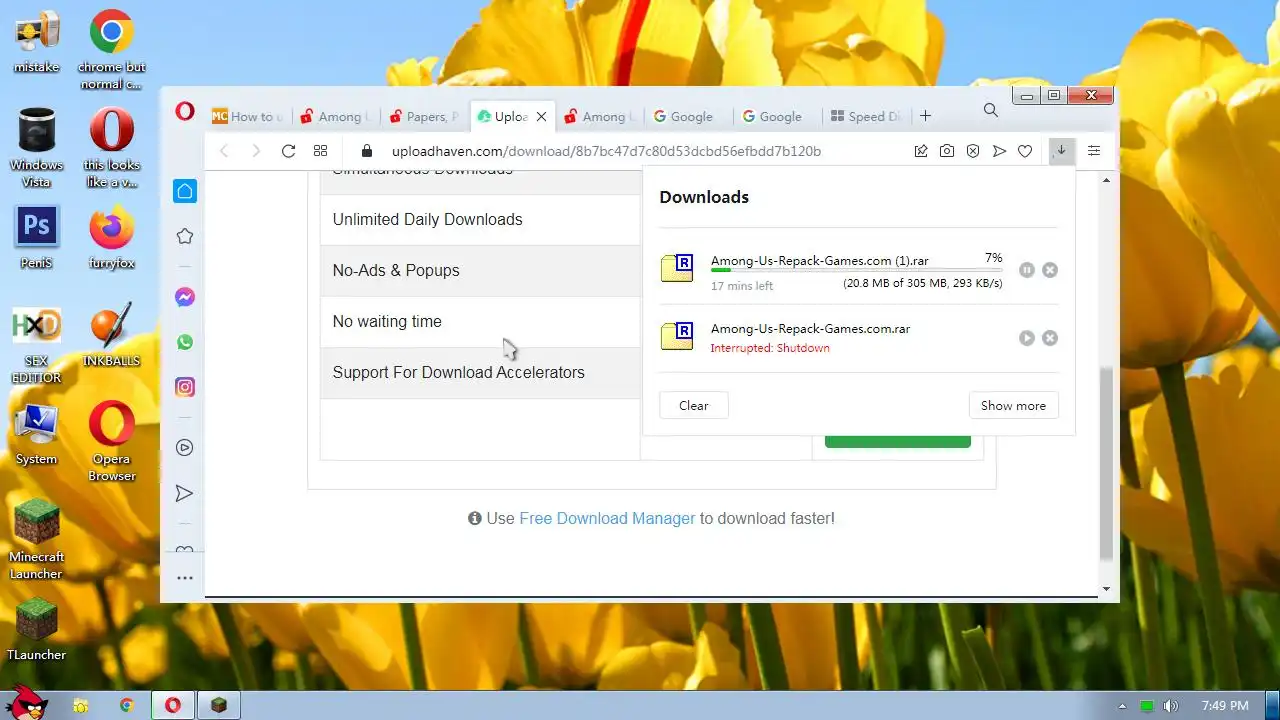1280x720 pixels.
Task: Click 'No-Ads & Popups' row
Action: [480, 270]
